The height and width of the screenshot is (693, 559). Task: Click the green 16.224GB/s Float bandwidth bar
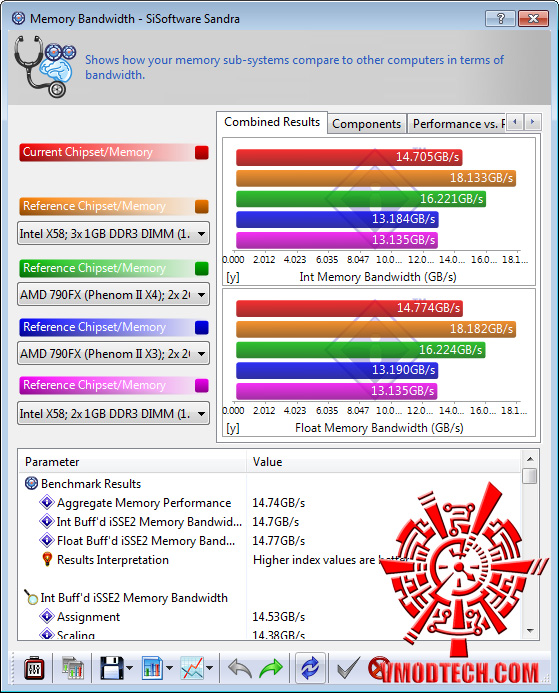[361, 350]
